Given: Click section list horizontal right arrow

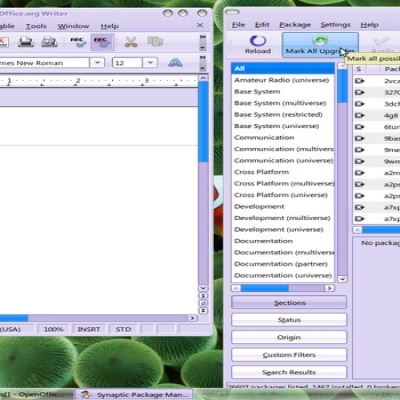Looking at the screenshot, I should pyautogui.click(x=330, y=288).
